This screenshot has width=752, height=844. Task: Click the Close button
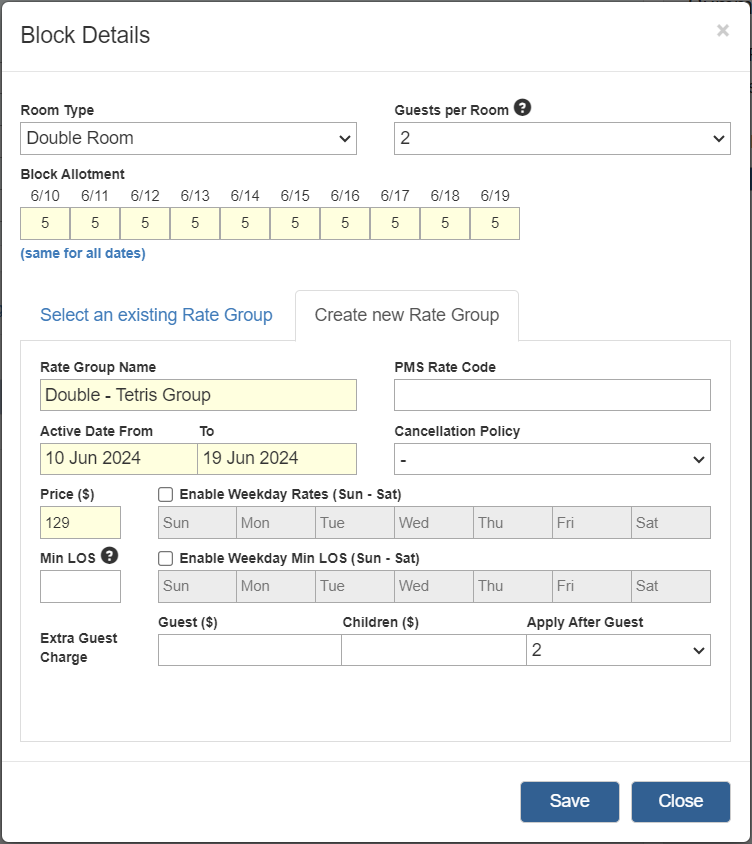click(x=681, y=801)
